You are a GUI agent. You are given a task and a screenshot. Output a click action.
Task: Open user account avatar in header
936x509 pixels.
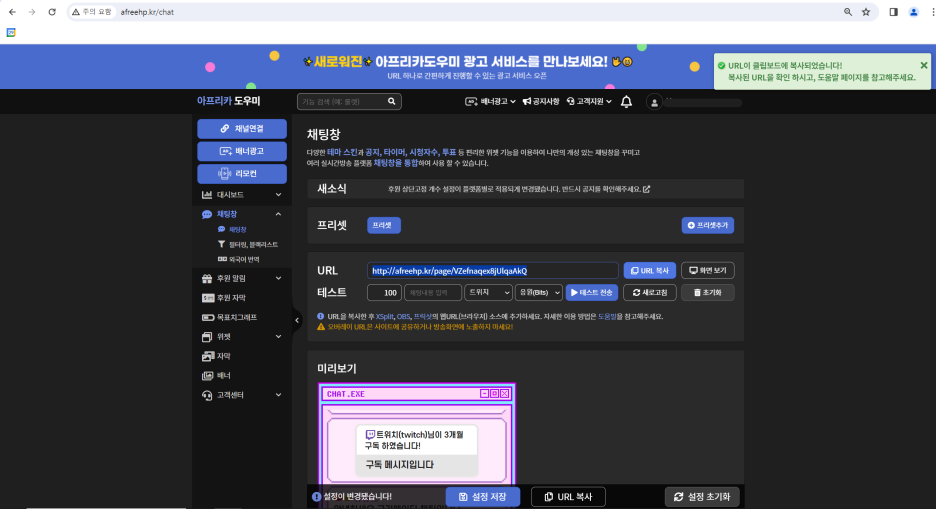click(654, 103)
